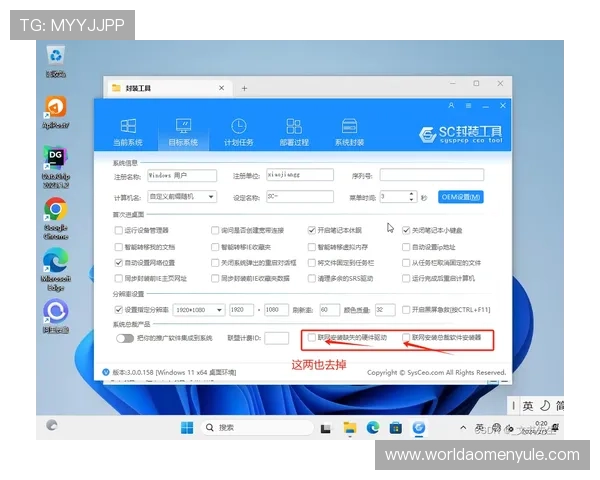This screenshot has height=480, width=600.
Task: Check 开启黑屏急救 CTRL+F11 option
Action: pos(406,309)
